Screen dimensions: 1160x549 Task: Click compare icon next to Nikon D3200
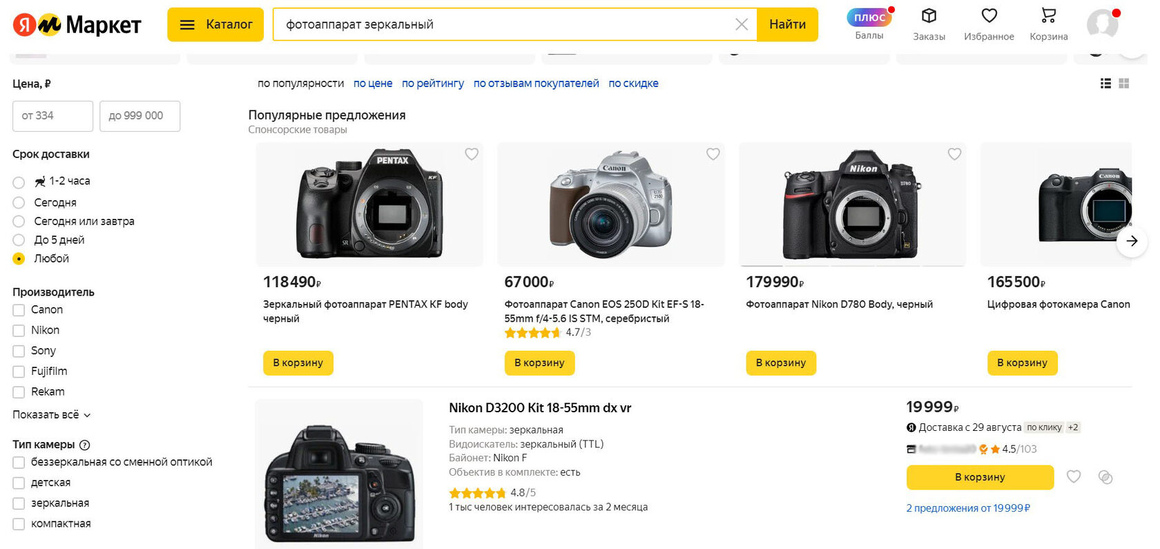(1105, 477)
